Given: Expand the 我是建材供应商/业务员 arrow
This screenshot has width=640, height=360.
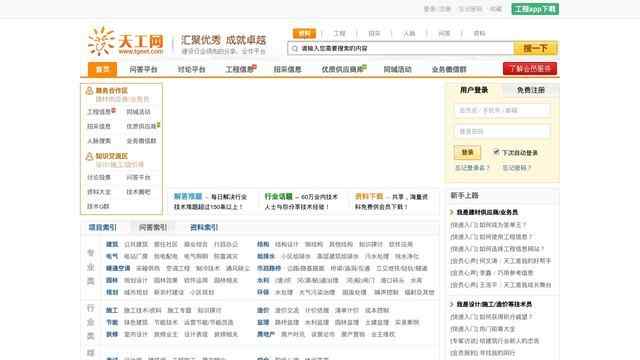Looking at the screenshot, I should tap(452, 212).
